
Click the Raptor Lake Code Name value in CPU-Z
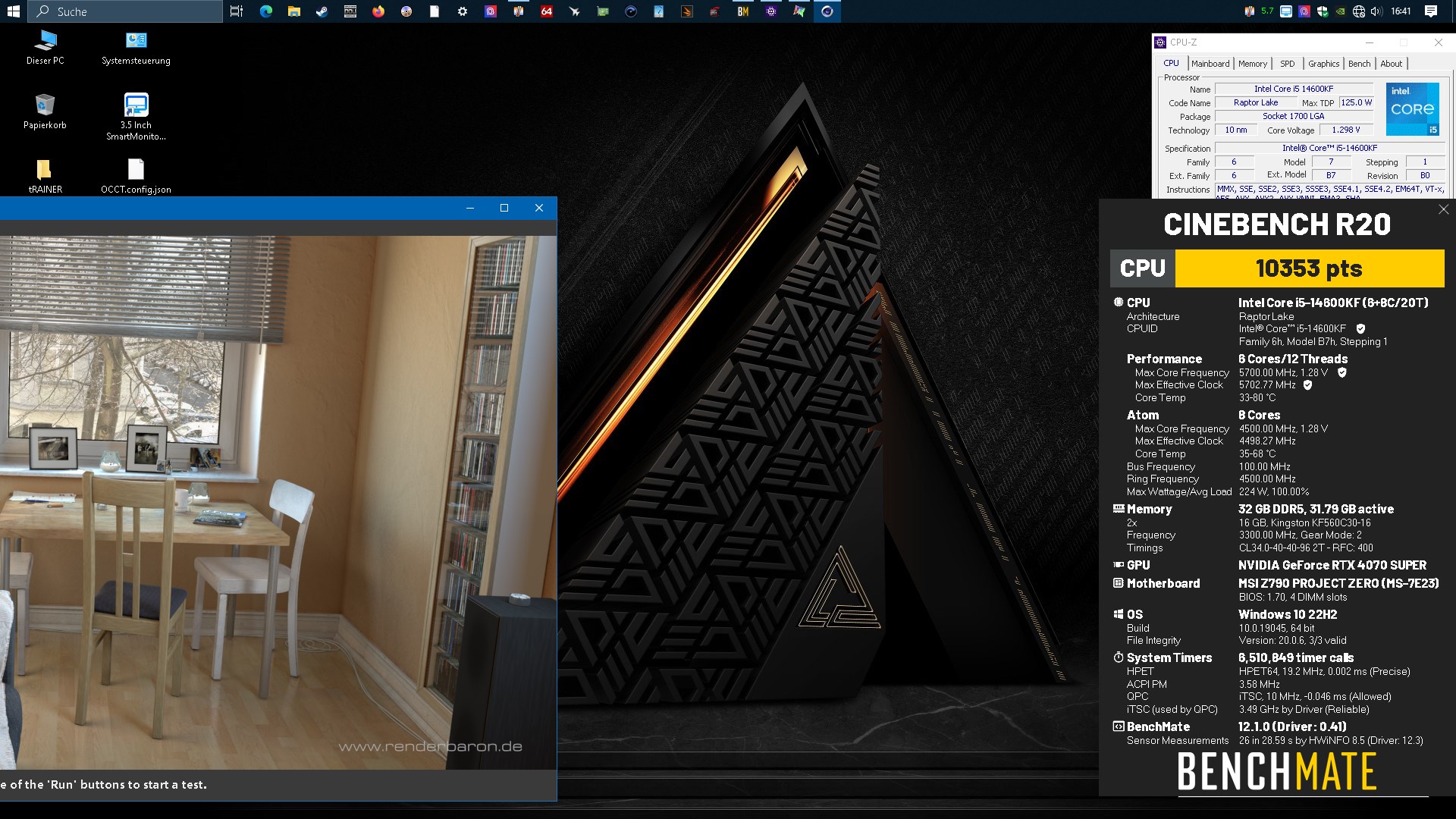[1256, 102]
